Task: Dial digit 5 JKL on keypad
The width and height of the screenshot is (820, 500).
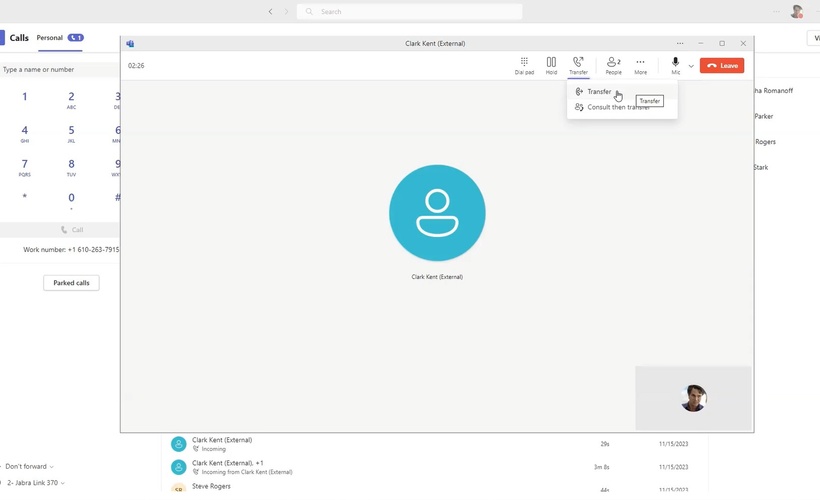Action: click(71, 133)
